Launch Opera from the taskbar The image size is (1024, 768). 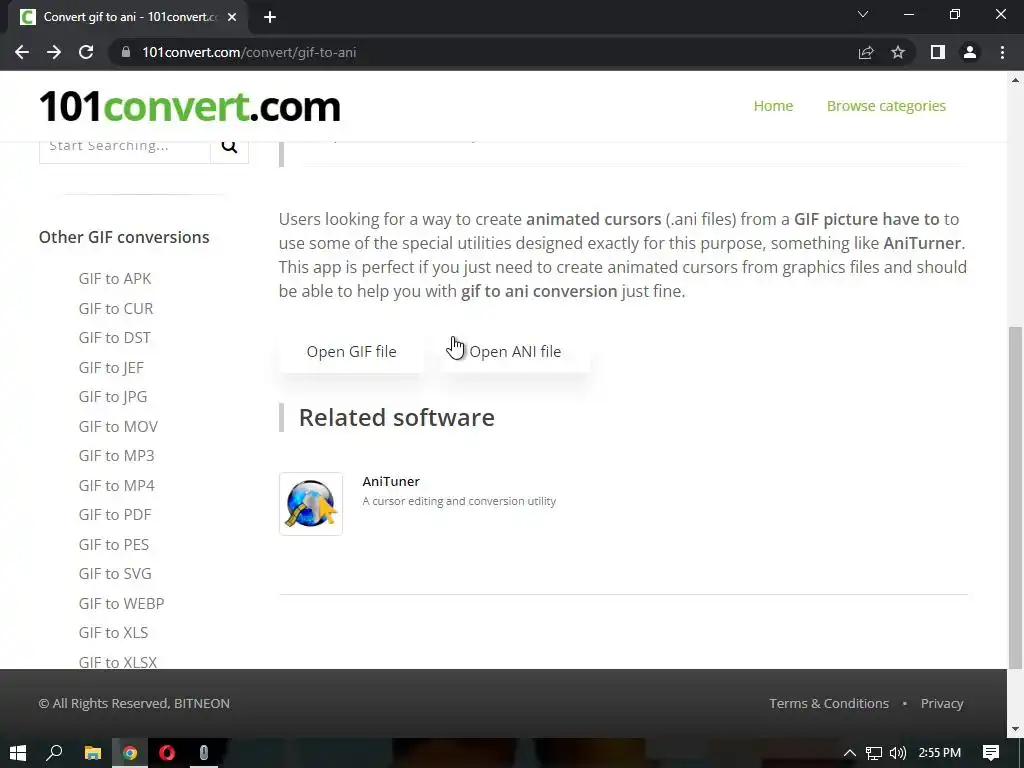pos(167,753)
